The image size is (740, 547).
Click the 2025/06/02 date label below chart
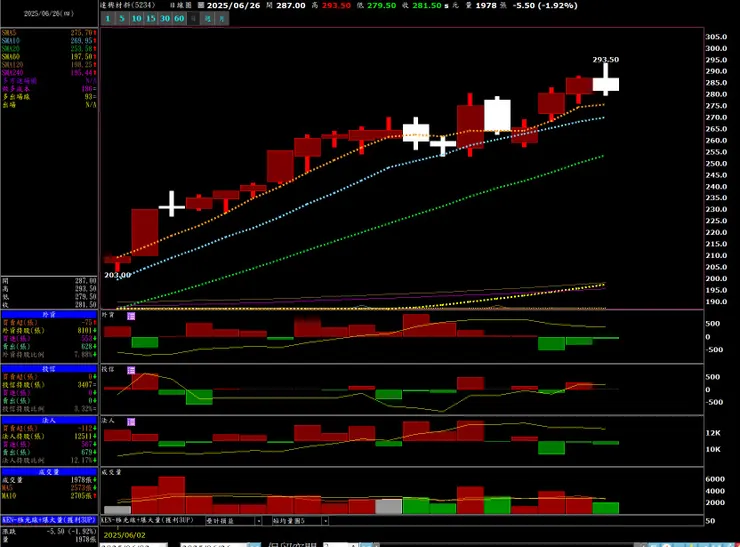125,535
